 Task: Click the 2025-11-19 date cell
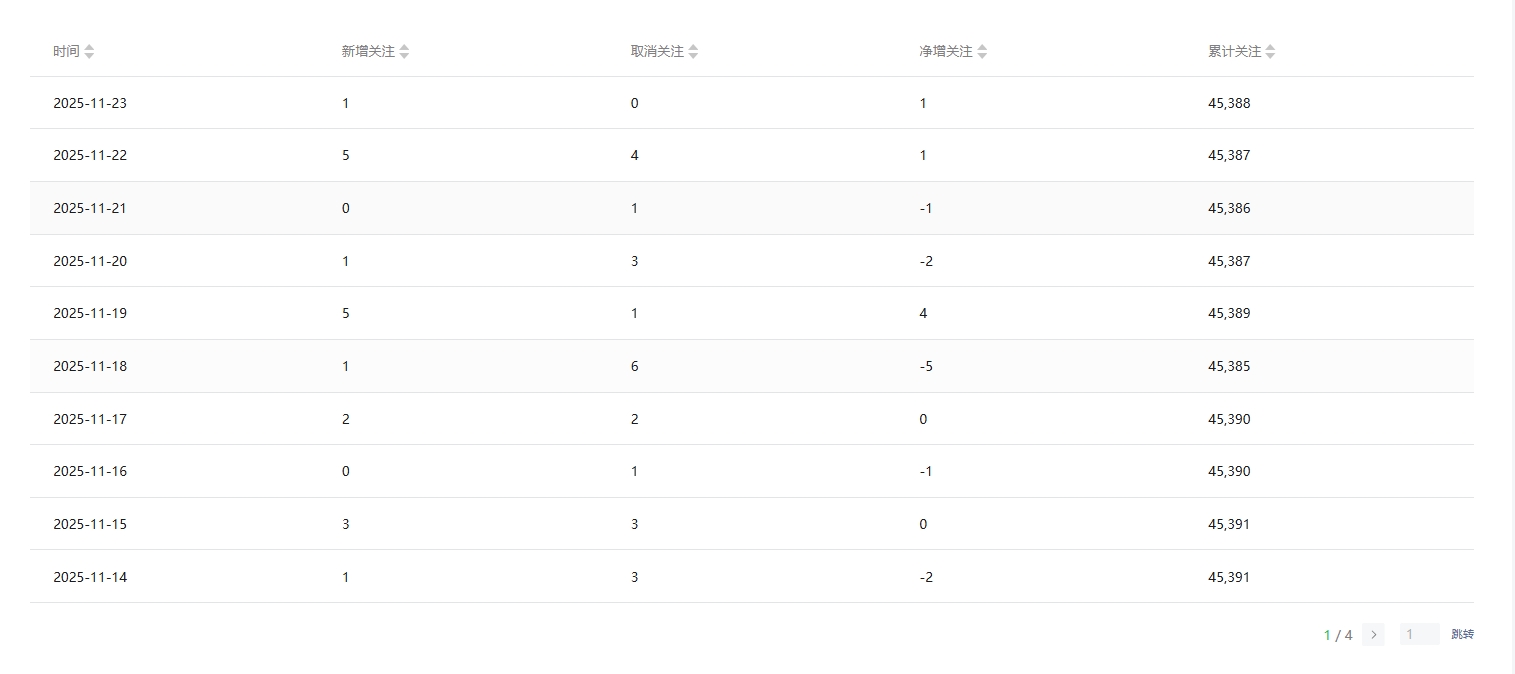tap(90, 313)
